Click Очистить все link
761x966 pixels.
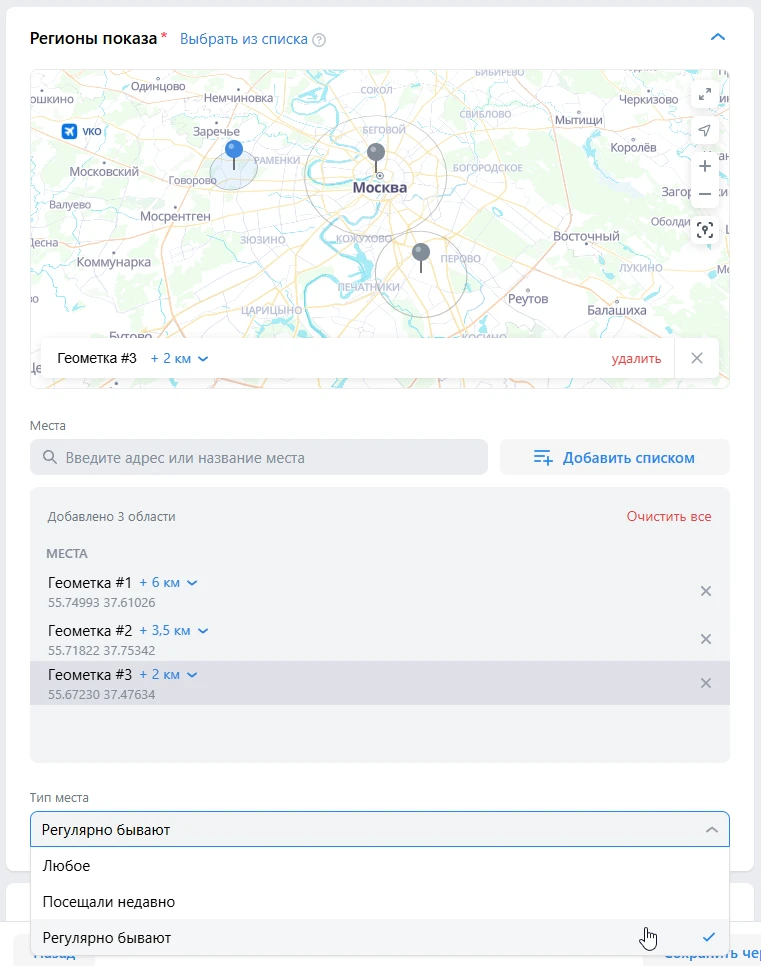tap(669, 517)
